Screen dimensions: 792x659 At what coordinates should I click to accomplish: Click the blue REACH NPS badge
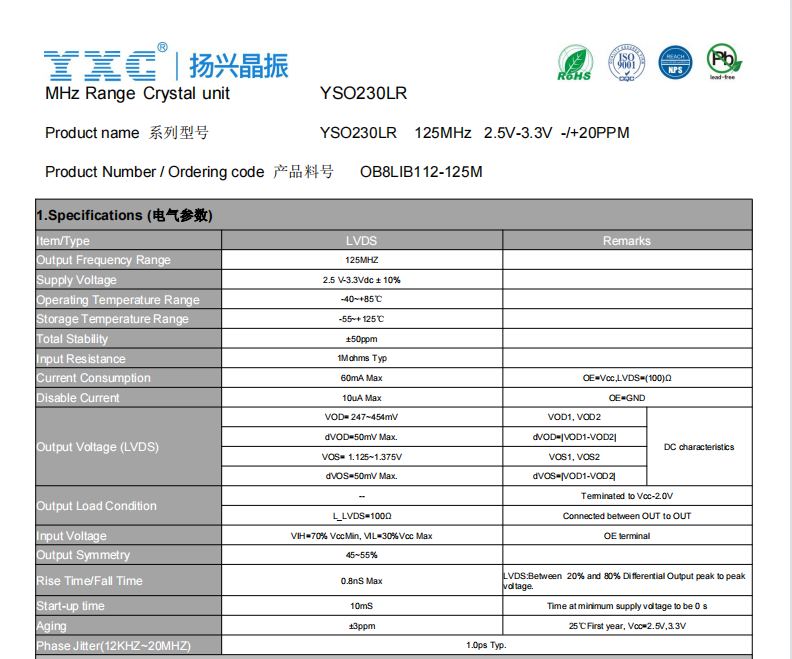674,62
